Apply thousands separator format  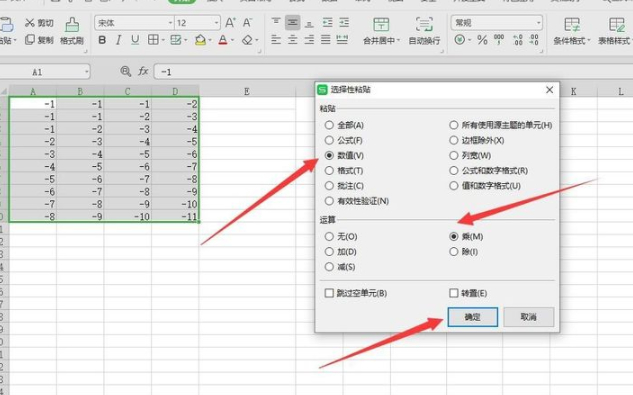pos(499,40)
